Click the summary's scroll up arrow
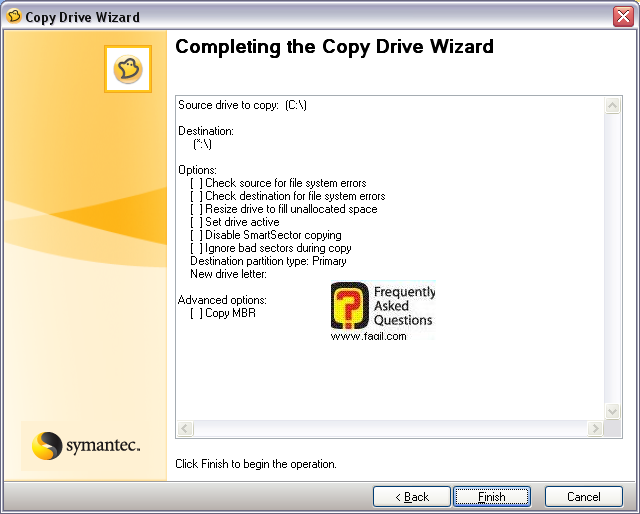The width and height of the screenshot is (640, 514). click(x=614, y=105)
